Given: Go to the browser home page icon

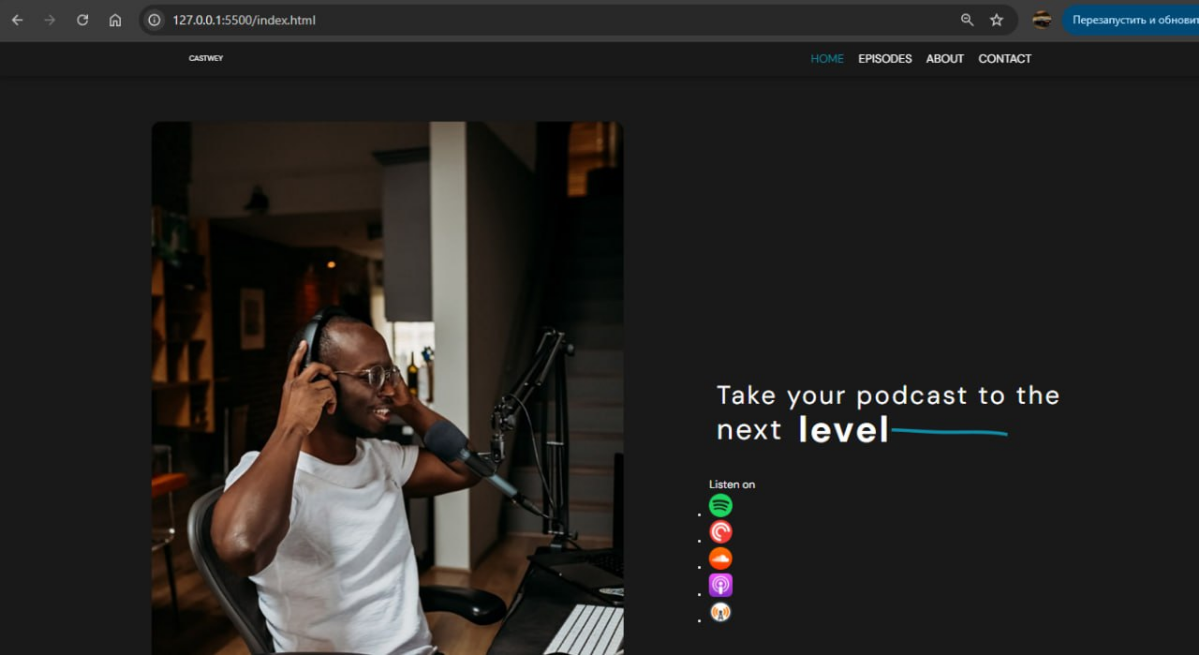Looking at the screenshot, I should coord(115,20).
